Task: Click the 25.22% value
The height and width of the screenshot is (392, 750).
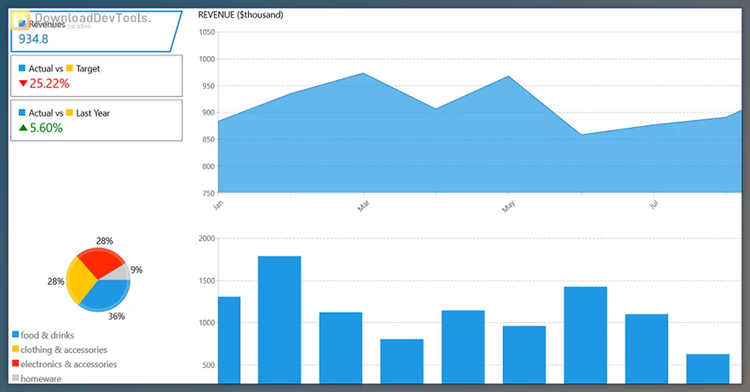Action: coord(49,84)
